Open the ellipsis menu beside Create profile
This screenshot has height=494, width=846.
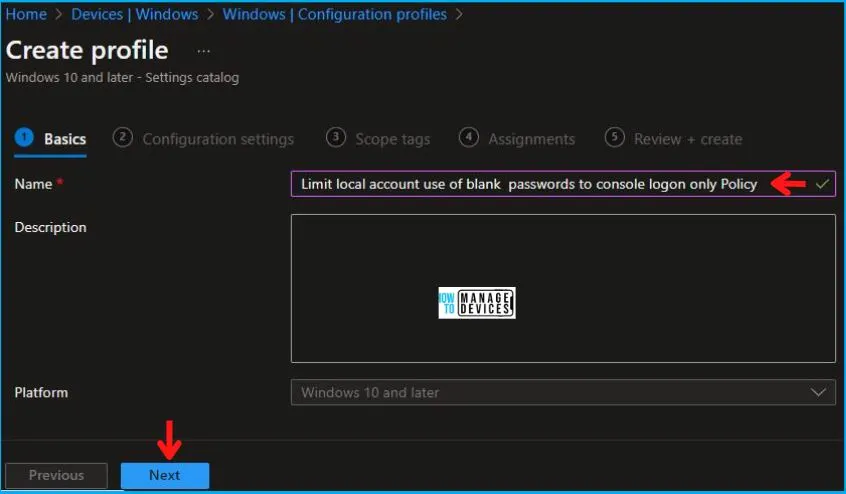tap(203, 51)
